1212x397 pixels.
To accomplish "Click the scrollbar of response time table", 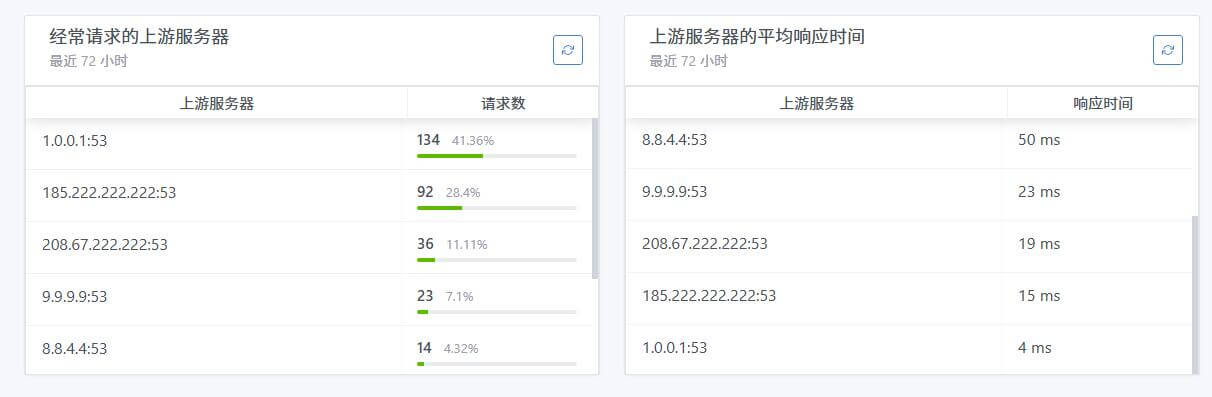I will click(1195, 294).
